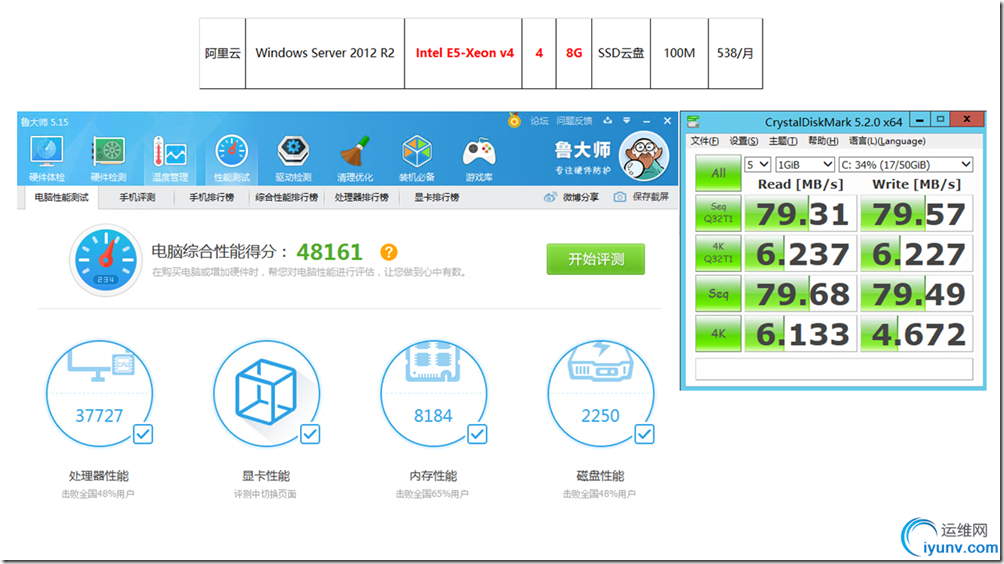
Task: Click the skin download icon in Ludashi title bar
Action: [608, 120]
